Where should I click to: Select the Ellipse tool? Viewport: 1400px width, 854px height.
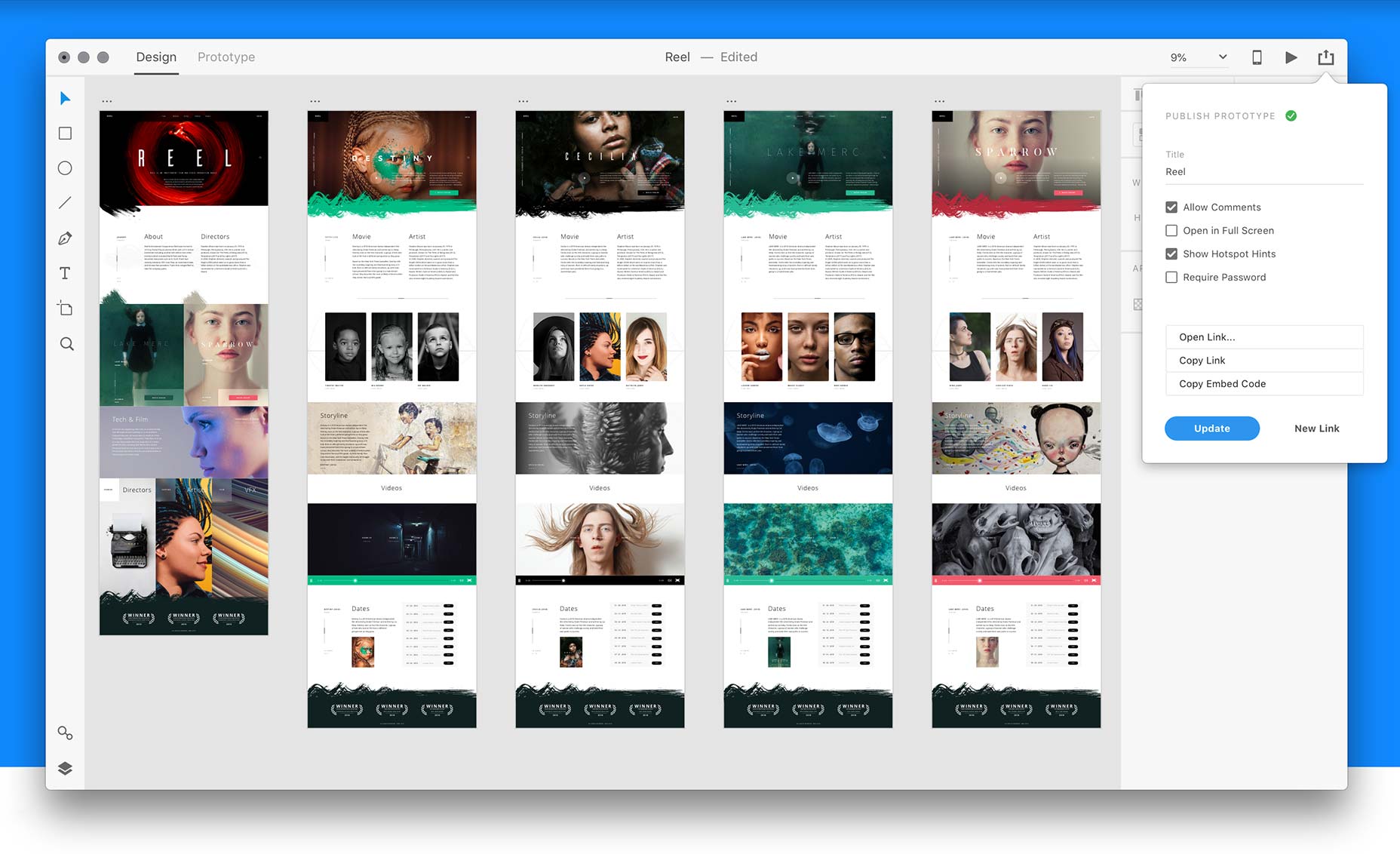click(x=65, y=167)
